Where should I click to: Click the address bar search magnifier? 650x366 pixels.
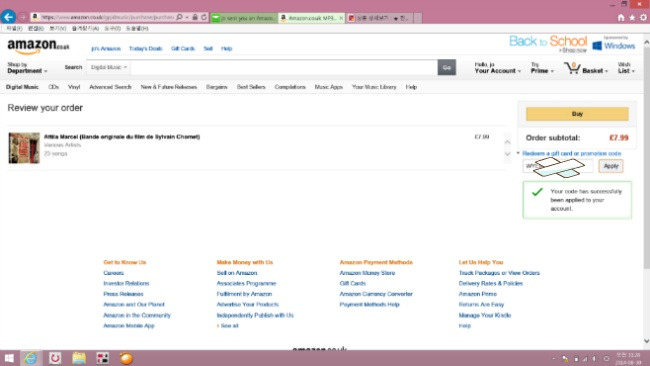(179, 17)
